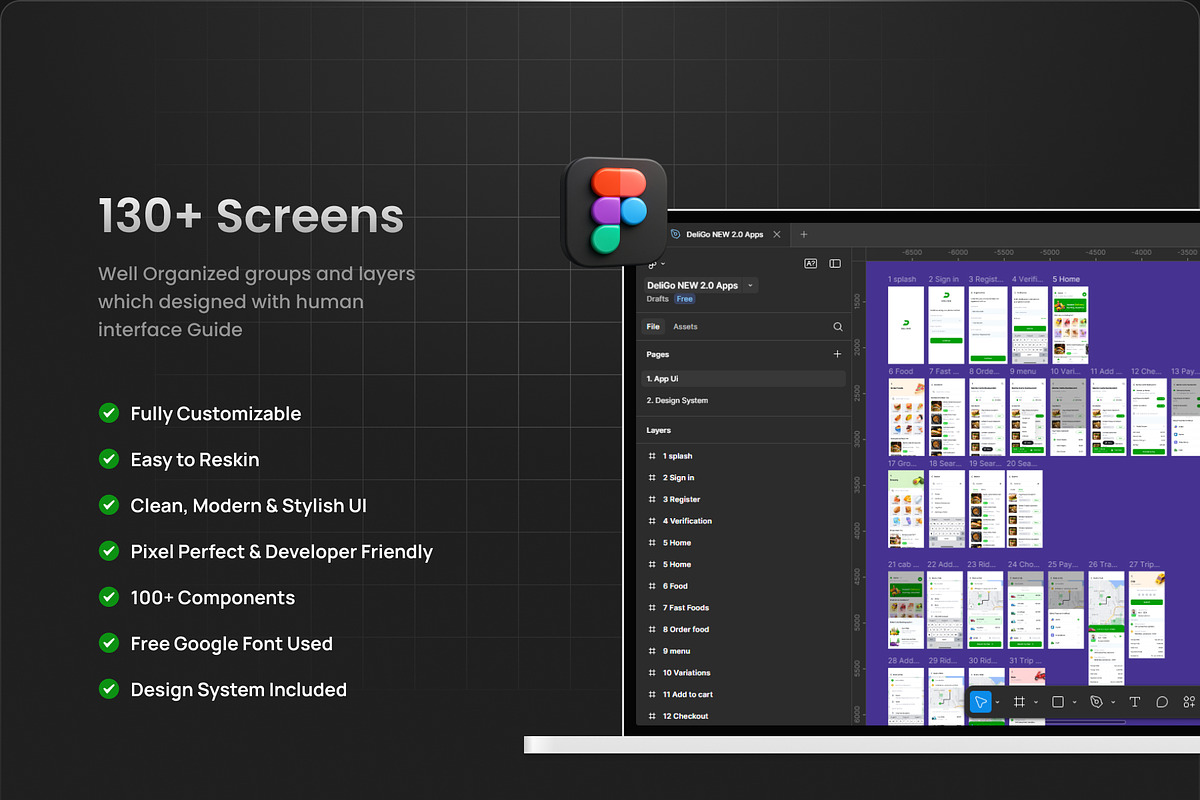Switch to the Assets tab
The width and height of the screenshot is (1200, 800).
click(x=685, y=327)
